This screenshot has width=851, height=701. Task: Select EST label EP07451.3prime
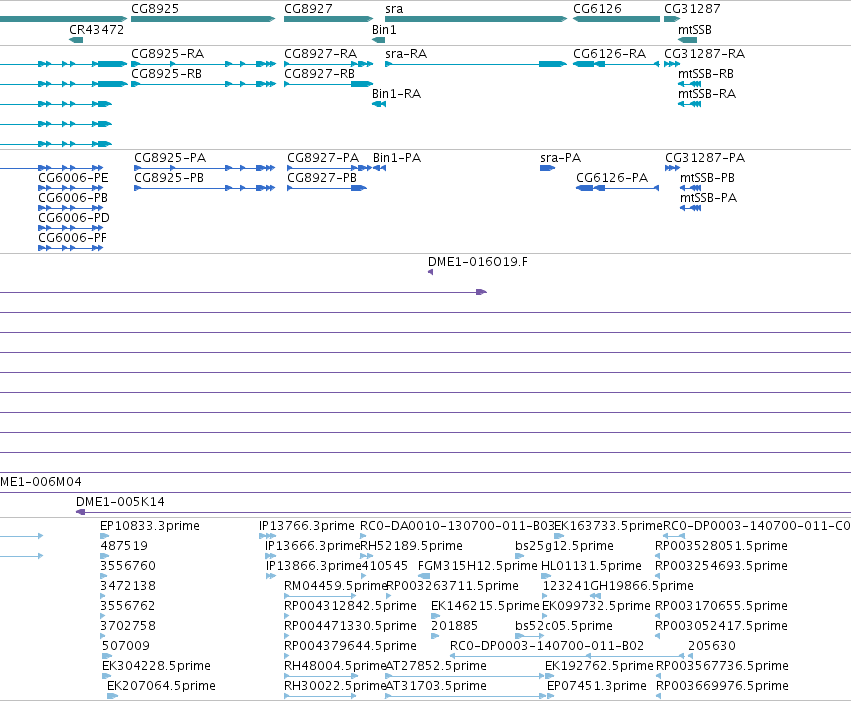coord(597,686)
